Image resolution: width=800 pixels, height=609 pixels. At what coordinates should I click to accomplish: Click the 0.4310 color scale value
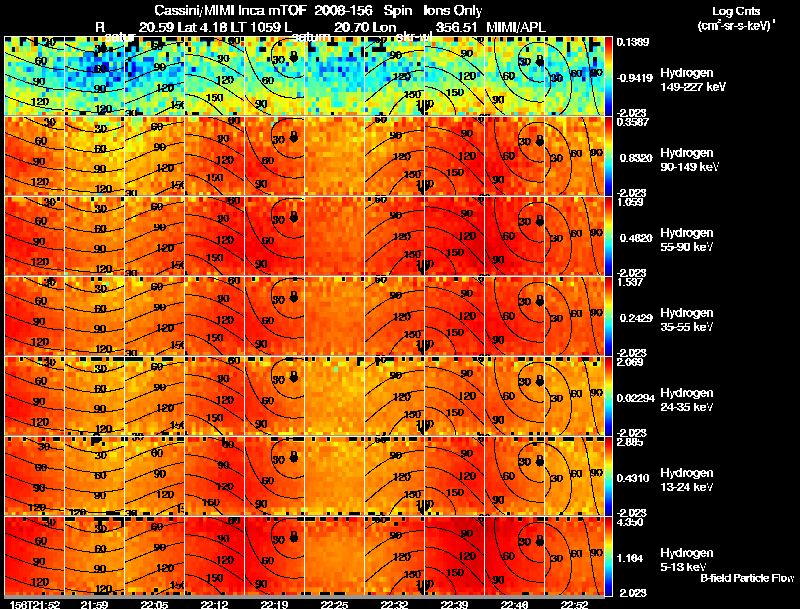coord(635,478)
